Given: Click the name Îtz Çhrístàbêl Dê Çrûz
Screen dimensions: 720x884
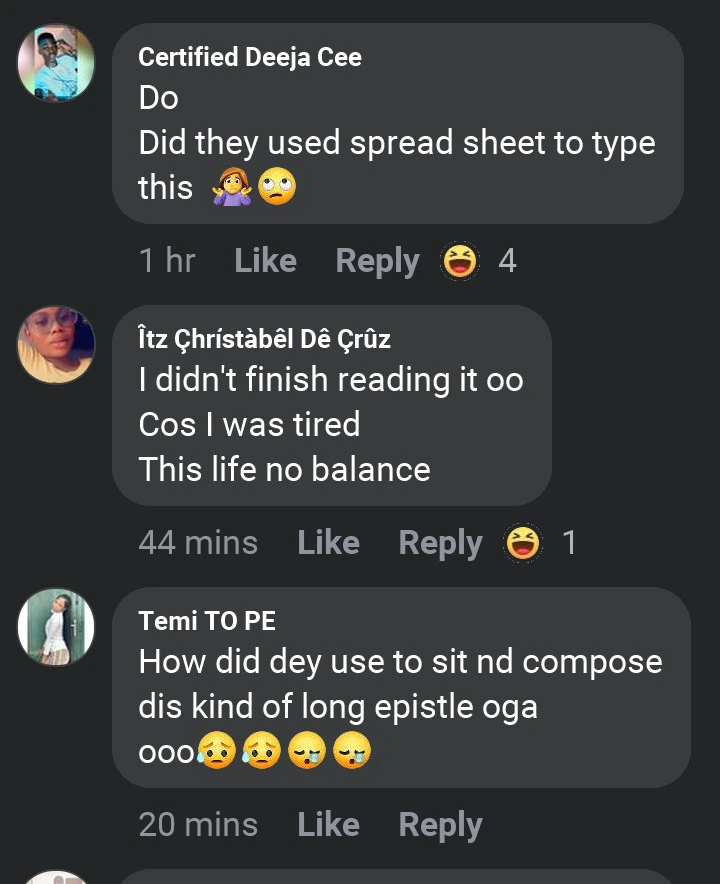Looking at the screenshot, I should pos(264,339).
